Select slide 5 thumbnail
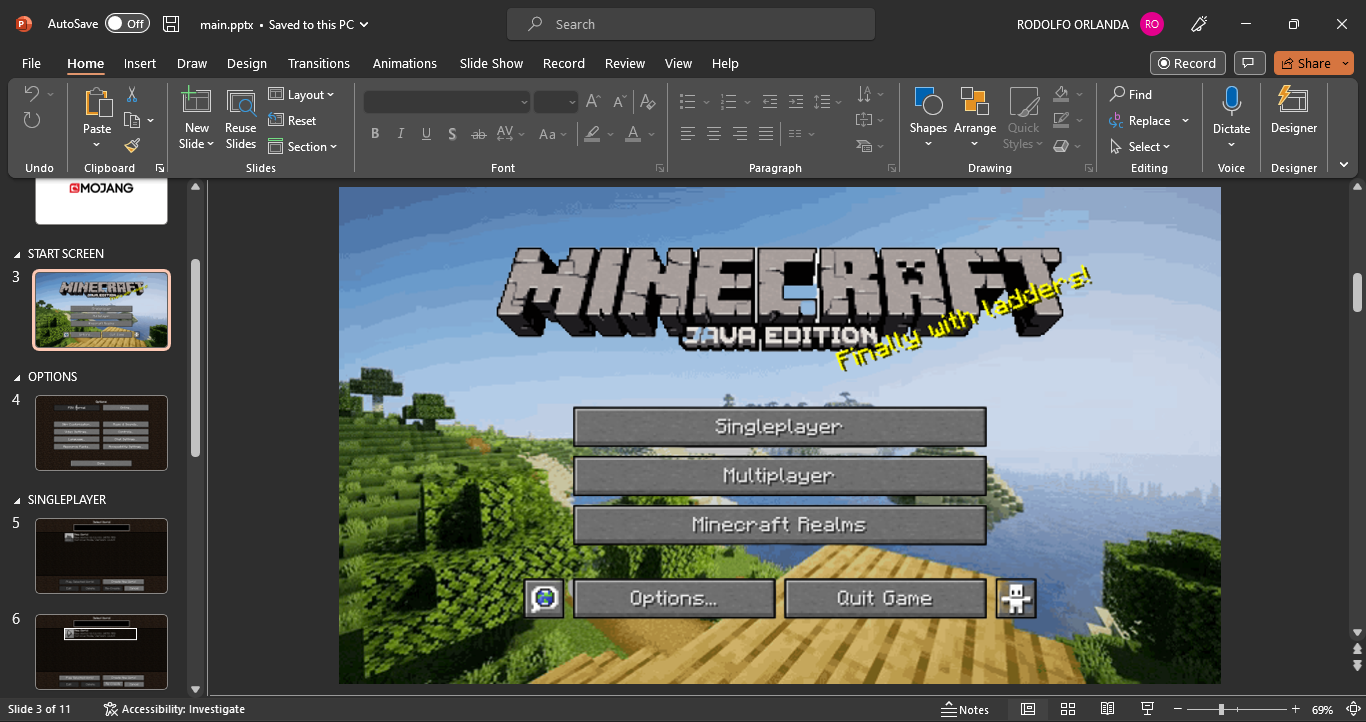This screenshot has height=722, width=1366. click(102, 556)
